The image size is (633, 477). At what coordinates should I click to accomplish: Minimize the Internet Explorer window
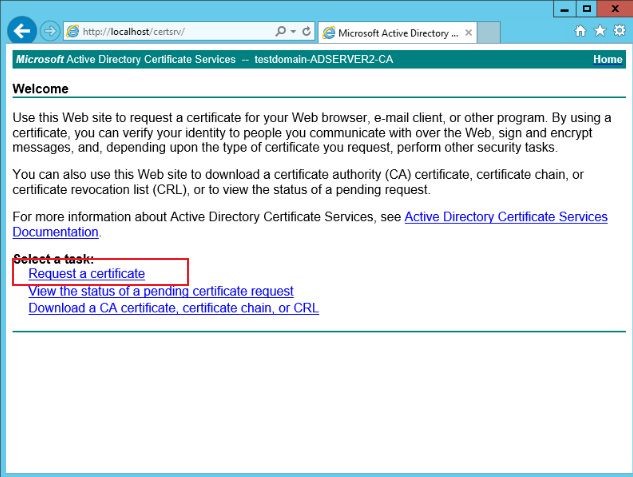(x=564, y=9)
